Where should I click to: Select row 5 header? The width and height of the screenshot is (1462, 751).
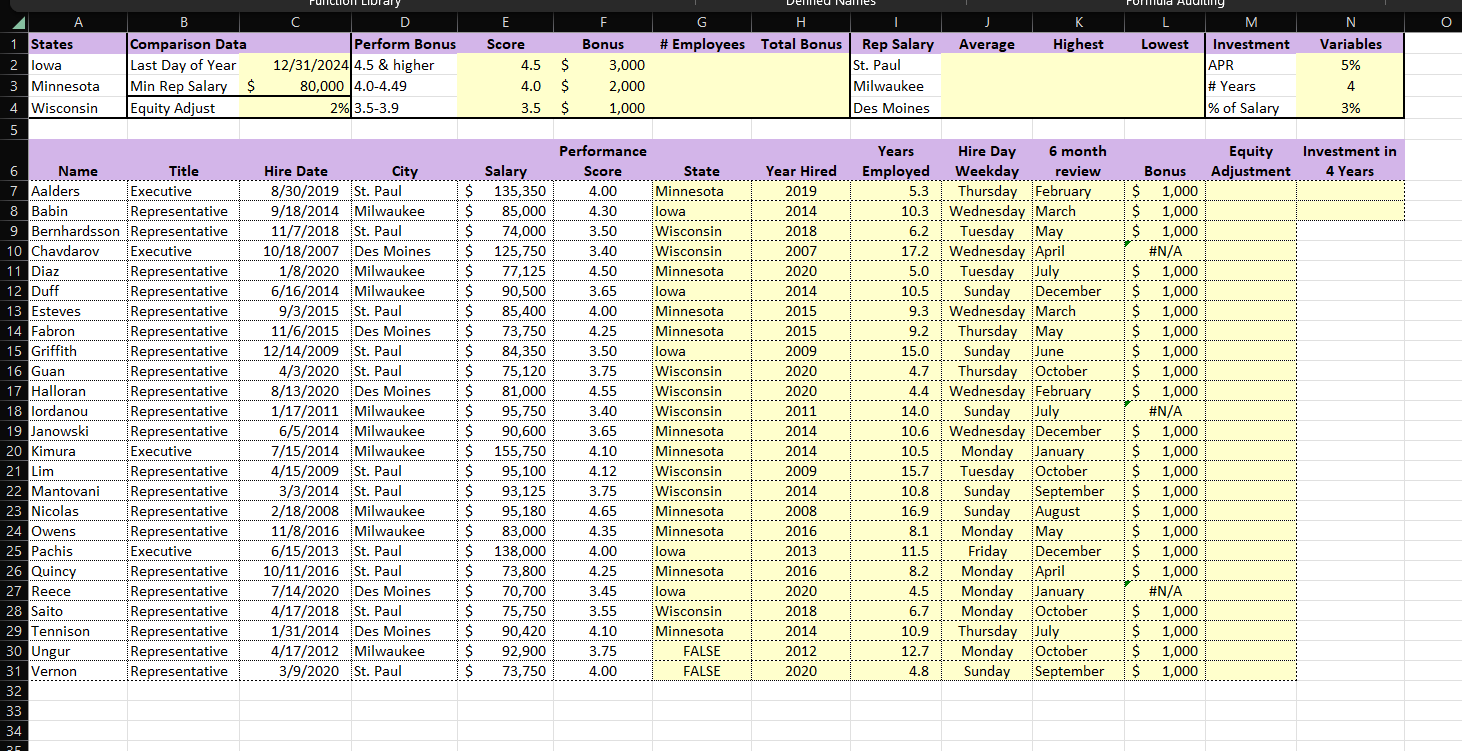click(14, 129)
